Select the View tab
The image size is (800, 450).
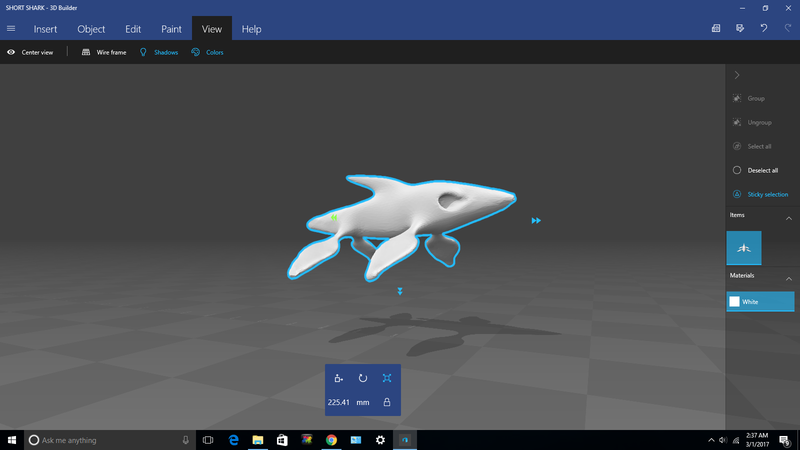[x=212, y=29]
